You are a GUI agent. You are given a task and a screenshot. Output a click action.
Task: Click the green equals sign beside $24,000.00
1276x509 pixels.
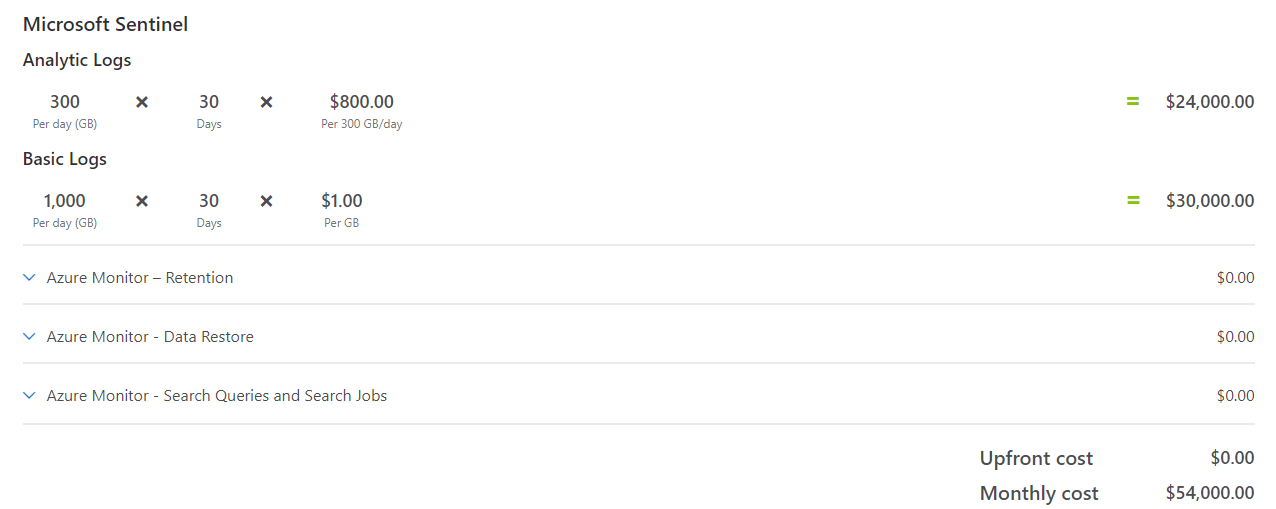click(1133, 101)
